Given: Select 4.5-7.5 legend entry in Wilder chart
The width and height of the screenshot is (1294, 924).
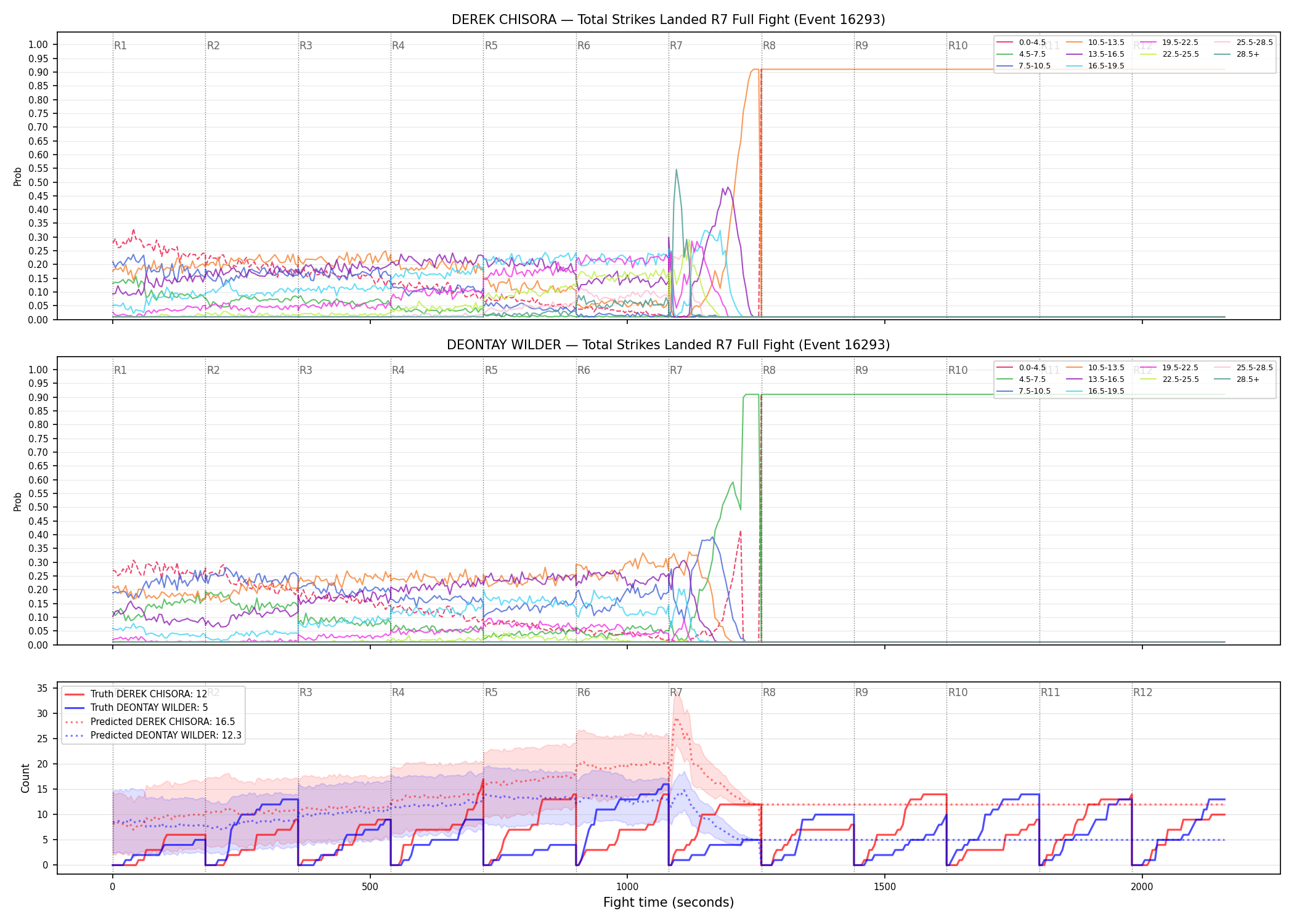Looking at the screenshot, I should pyautogui.click(x=1021, y=379).
